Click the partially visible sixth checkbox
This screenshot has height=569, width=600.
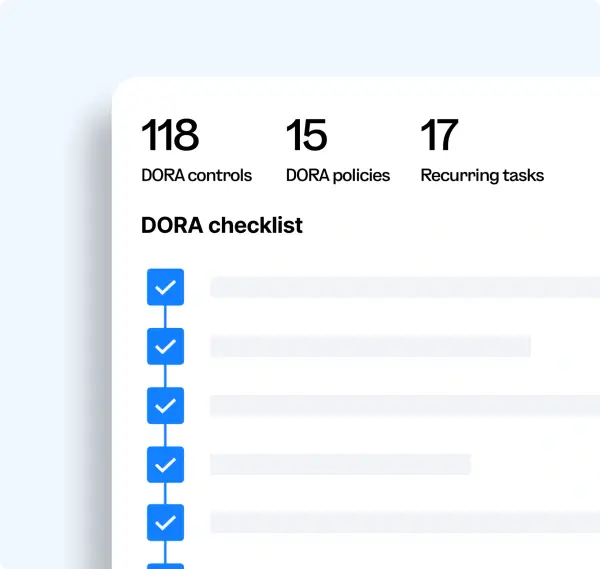tap(166, 565)
